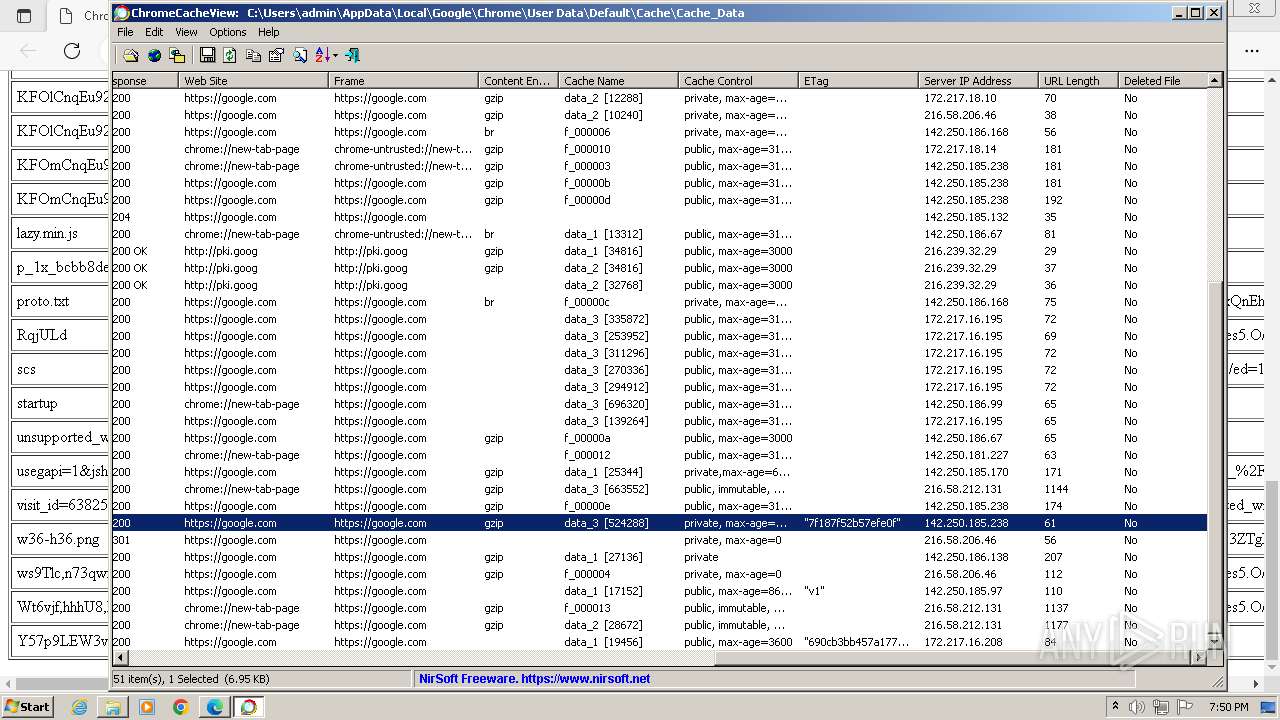The image size is (1280, 720).
Task: Click the Find magnifier toolbar icon
Action: point(299,55)
